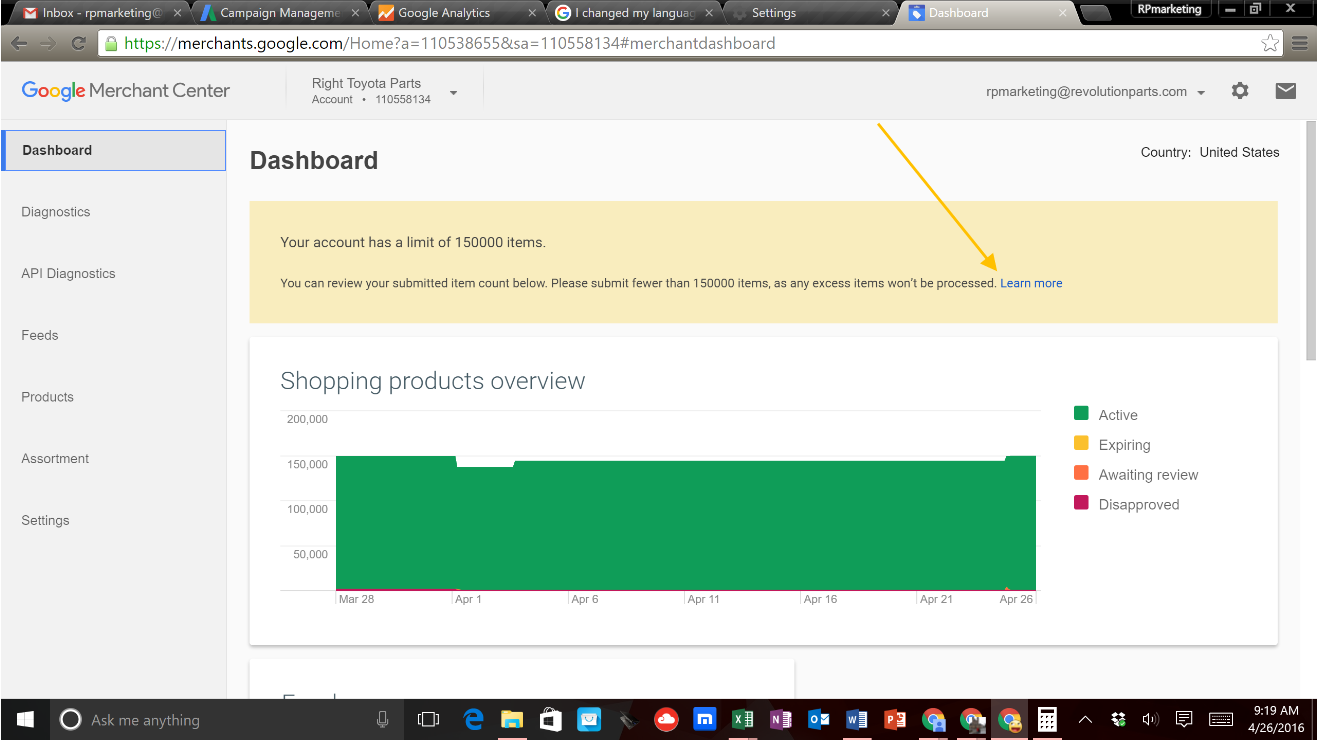Open the Calculator taskbar icon

pos(1047,720)
